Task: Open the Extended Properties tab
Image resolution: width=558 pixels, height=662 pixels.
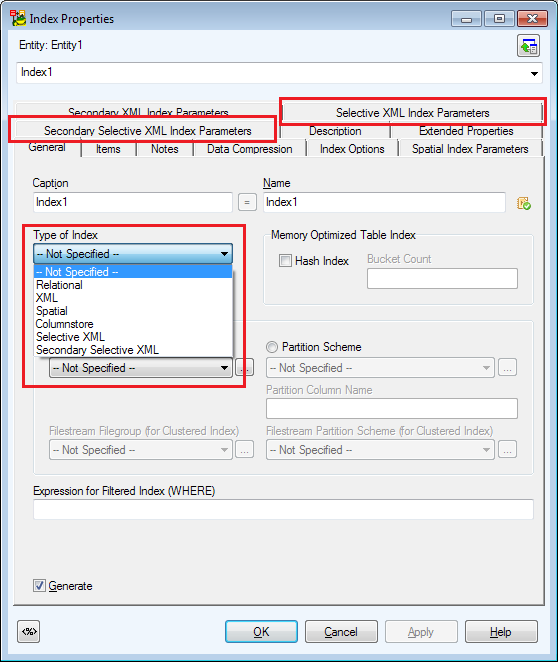Action: point(466,131)
